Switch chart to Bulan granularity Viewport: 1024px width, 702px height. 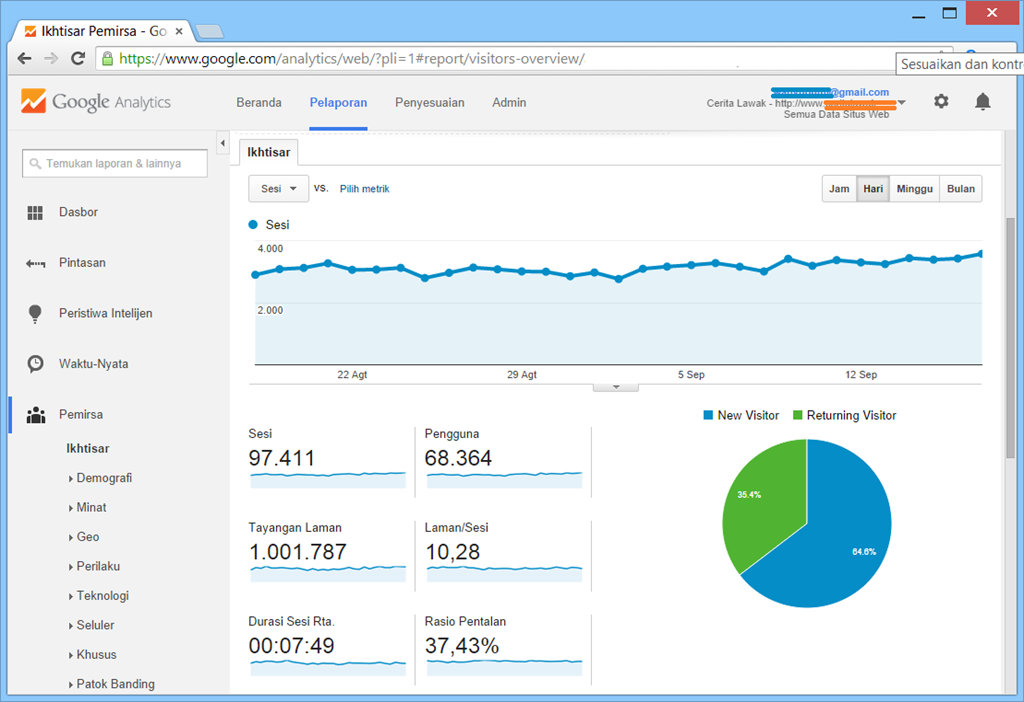pos(961,189)
